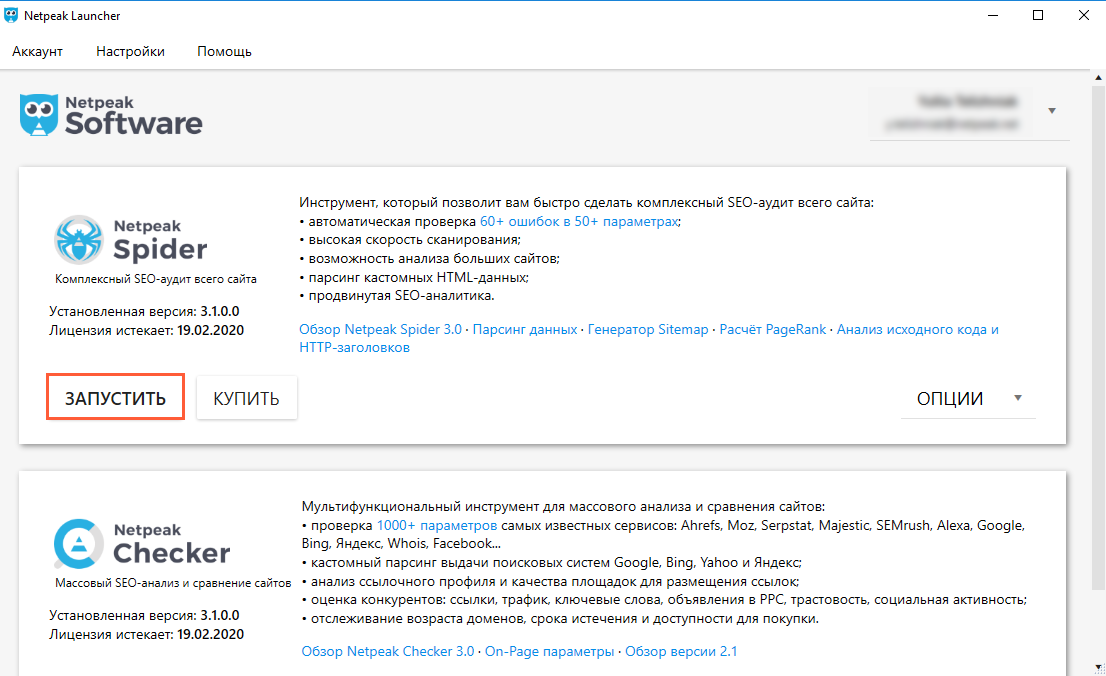The width and height of the screenshot is (1106, 676).
Task: Click Spider installed version text 3.1.0.0
Action: coord(219,311)
